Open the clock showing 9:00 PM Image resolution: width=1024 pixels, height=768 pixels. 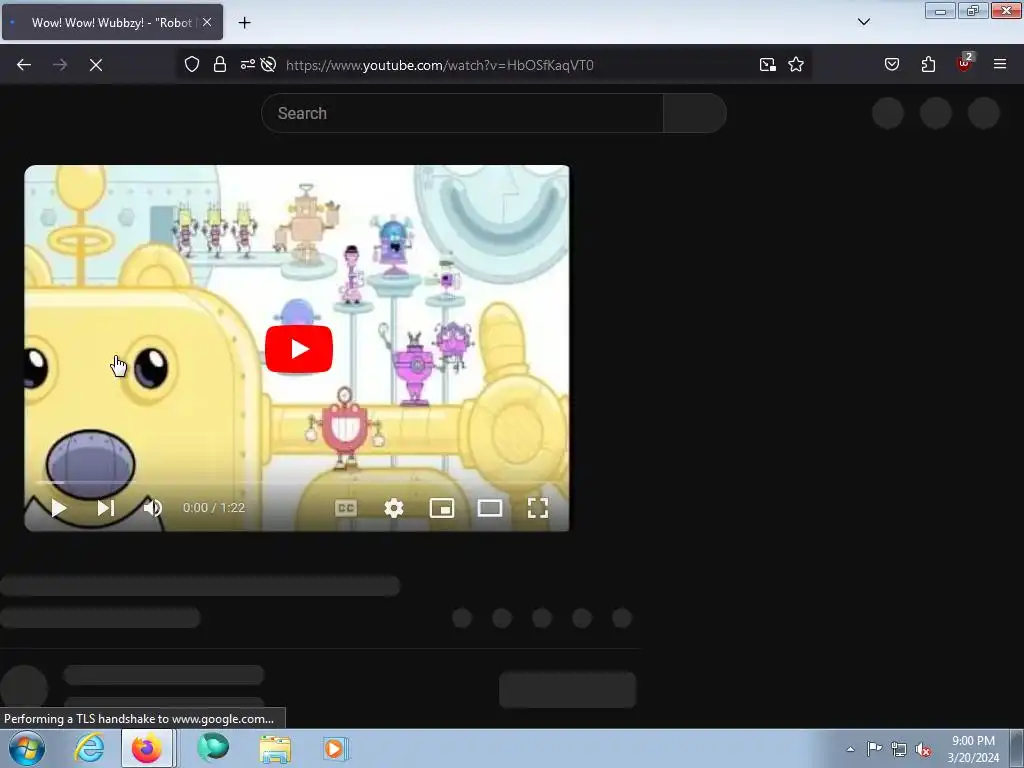coord(973,749)
